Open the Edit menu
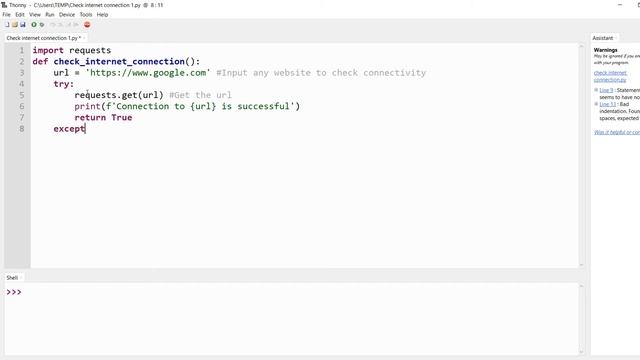Viewport: 640px width, 360px height. point(20,14)
